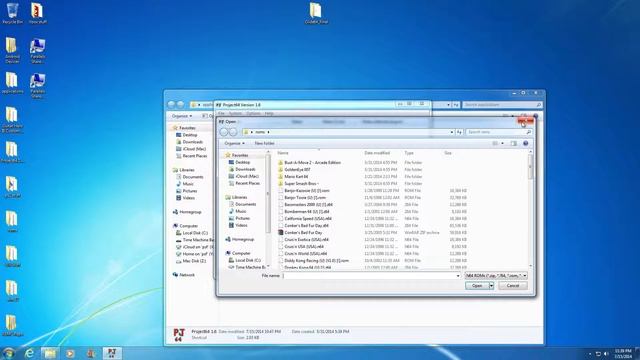Click the Project64 PJ64 icon in the Explorer details pane
Viewport: 640px width, 360px height.
[179, 335]
